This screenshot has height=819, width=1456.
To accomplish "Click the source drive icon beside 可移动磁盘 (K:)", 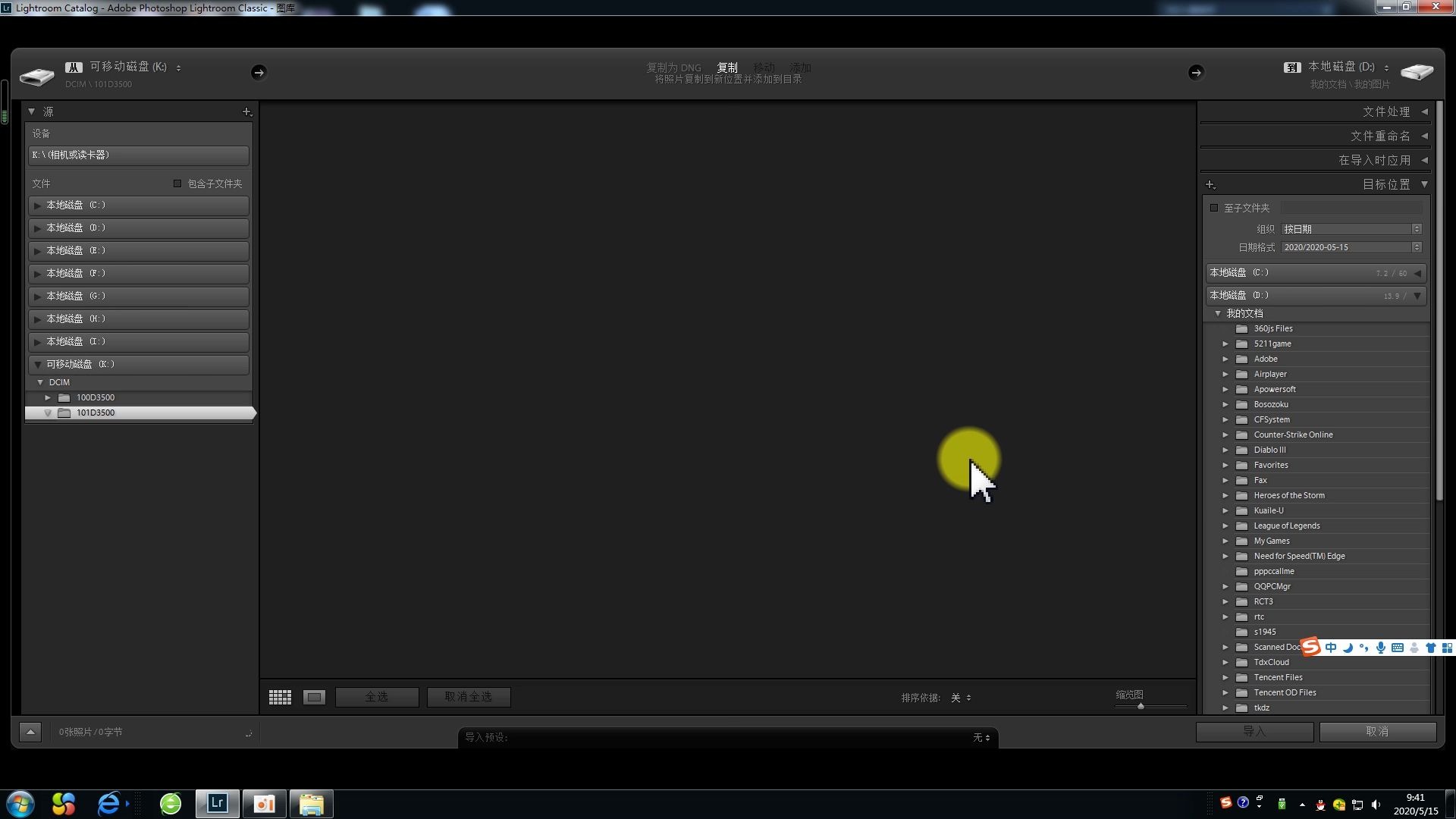I will pyautogui.click(x=36, y=75).
